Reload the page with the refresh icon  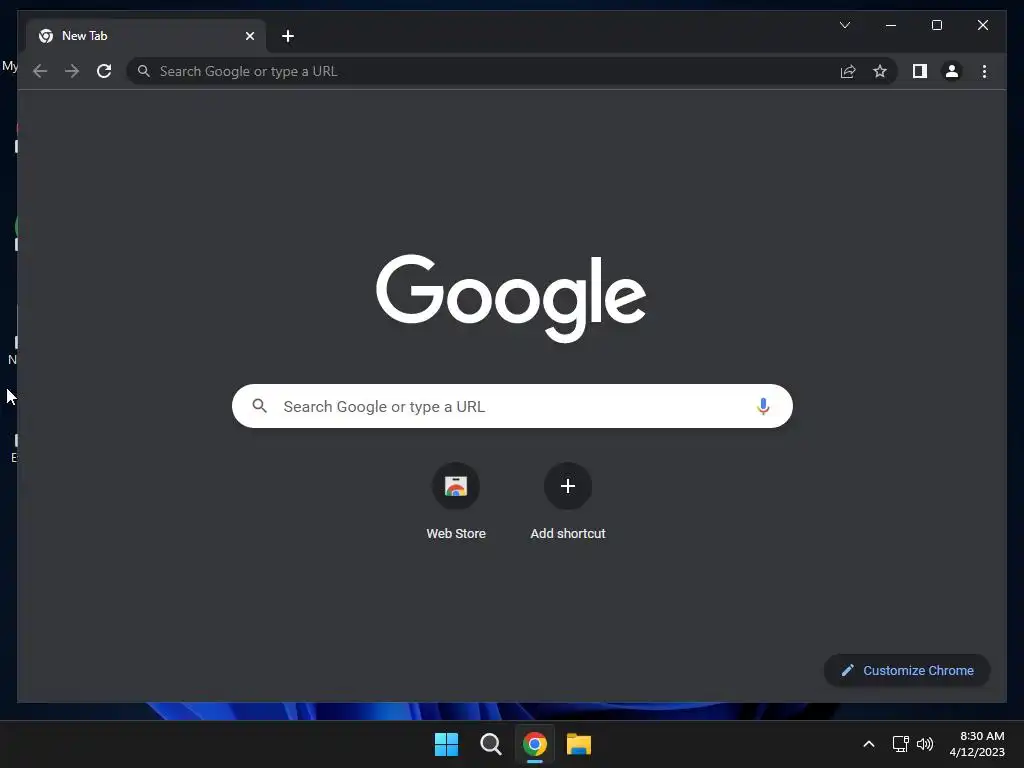click(104, 71)
